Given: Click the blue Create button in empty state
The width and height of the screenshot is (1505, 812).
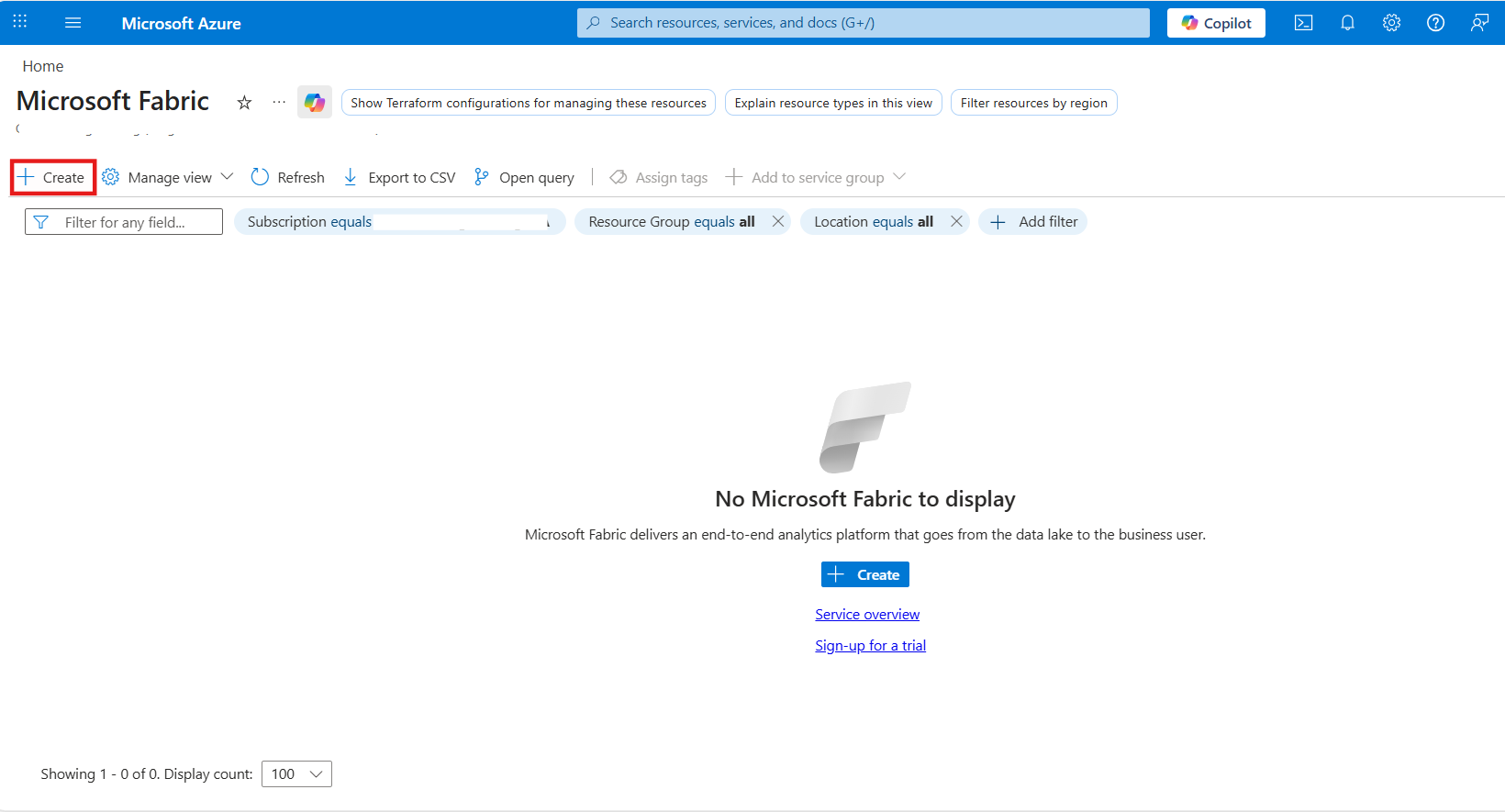Looking at the screenshot, I should click(865, 574).
